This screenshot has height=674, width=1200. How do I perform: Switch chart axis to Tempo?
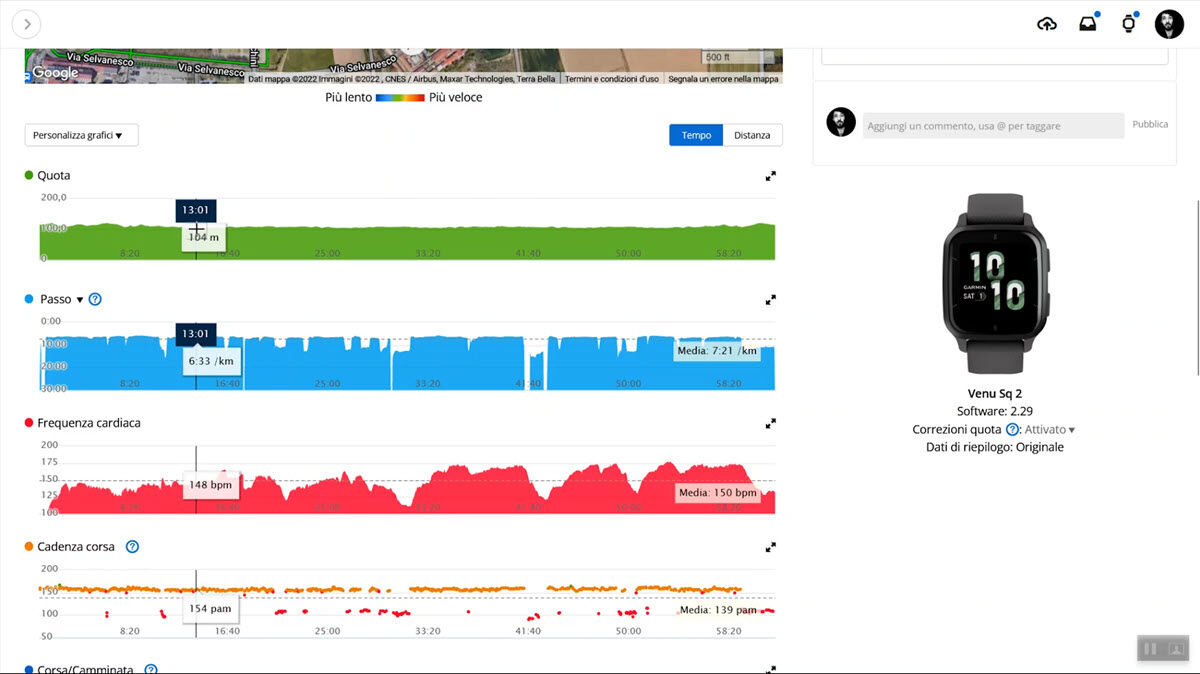click(696, 135)
